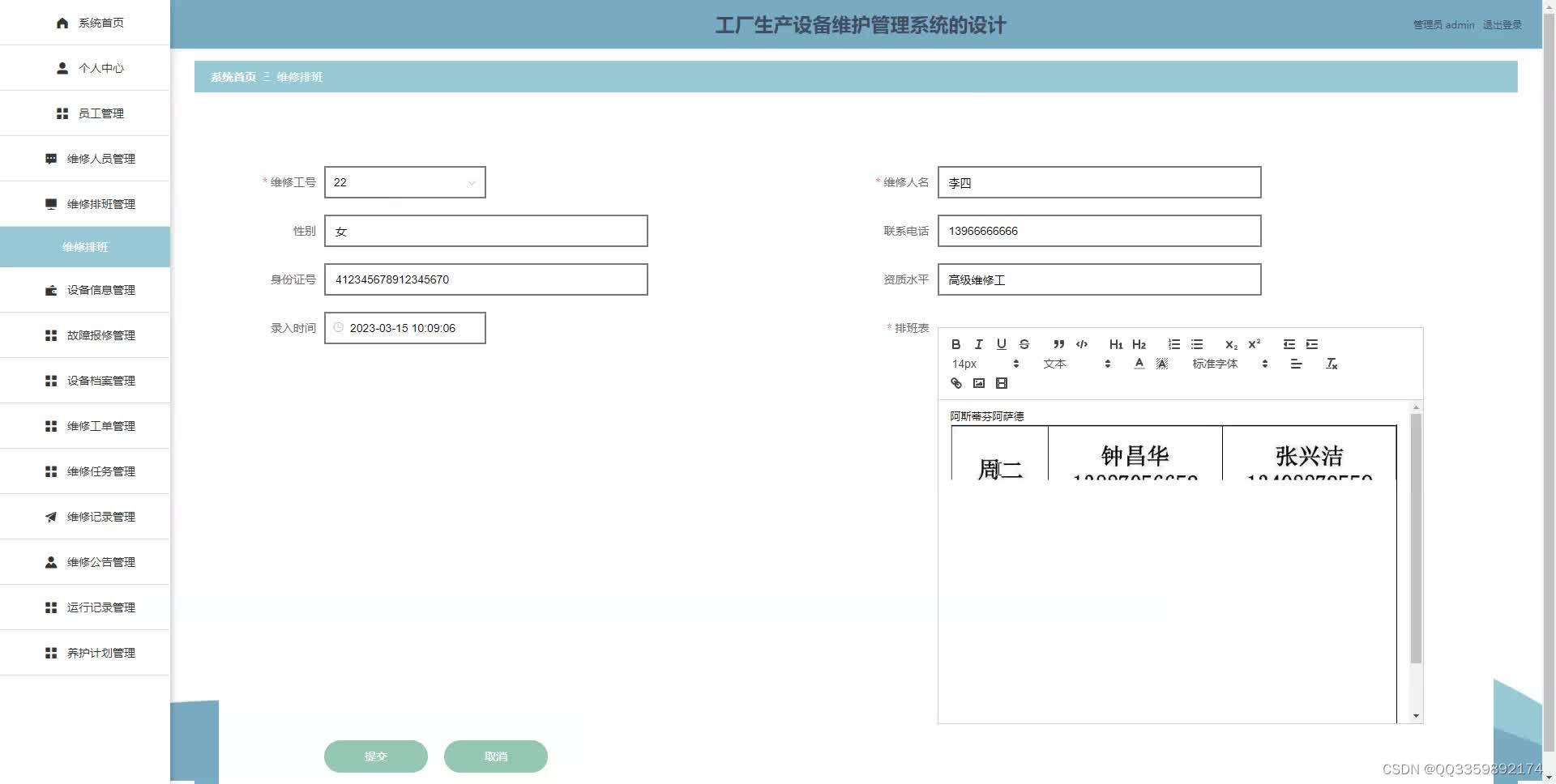Toggle subscript formatting

coord(1231,344)
